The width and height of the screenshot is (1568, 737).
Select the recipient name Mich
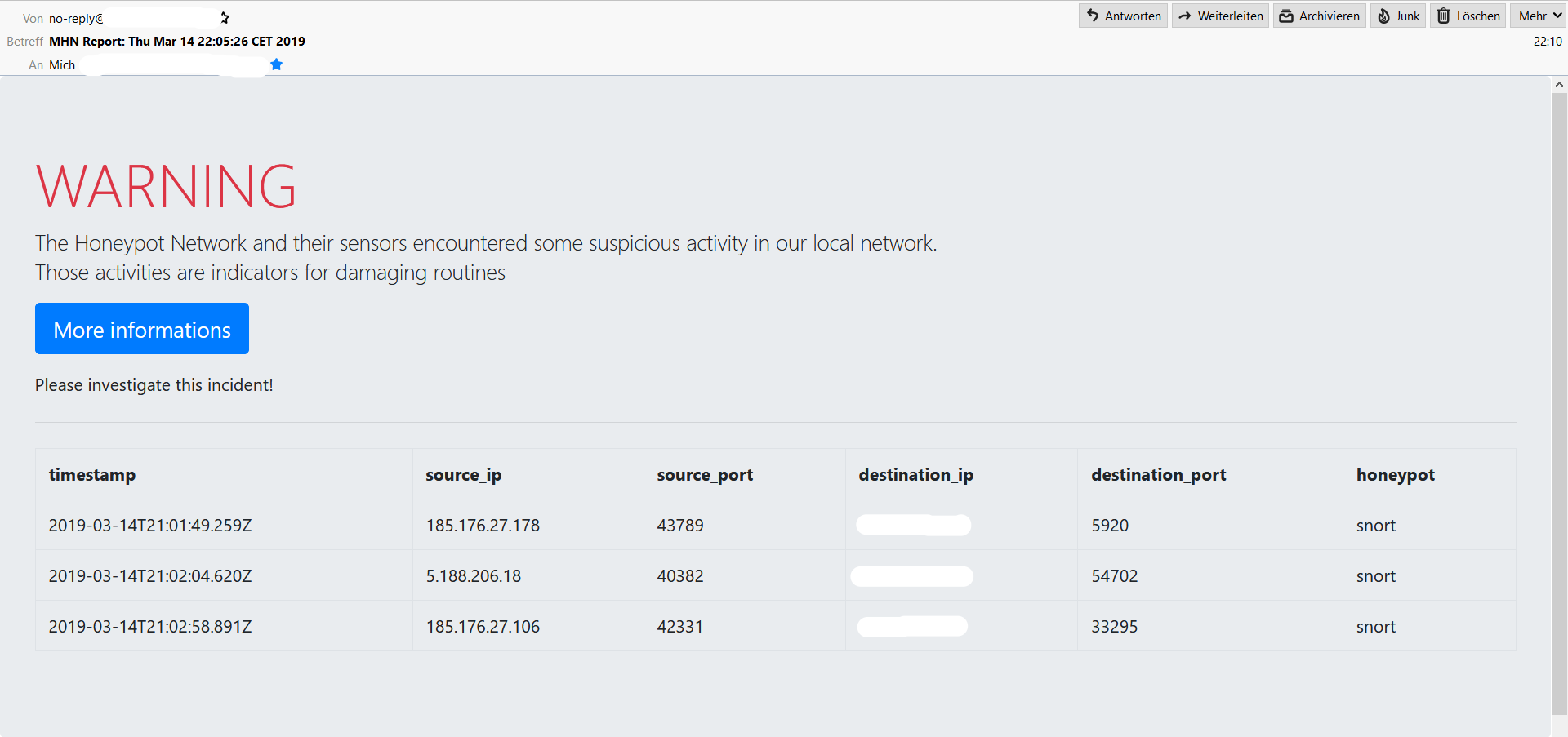point(62,65)
